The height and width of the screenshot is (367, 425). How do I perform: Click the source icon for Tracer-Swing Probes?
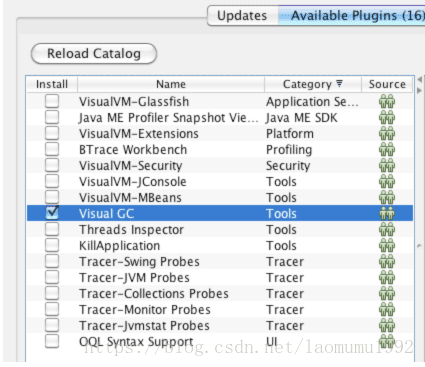click(x=387, y=261)
